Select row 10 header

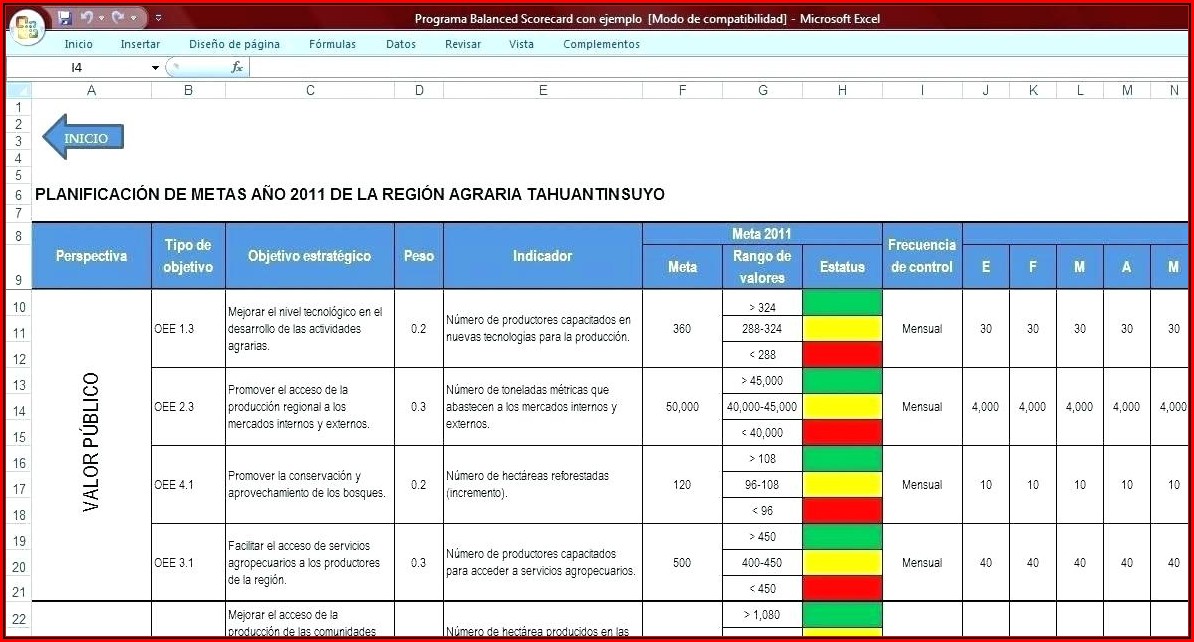point(19,306)
